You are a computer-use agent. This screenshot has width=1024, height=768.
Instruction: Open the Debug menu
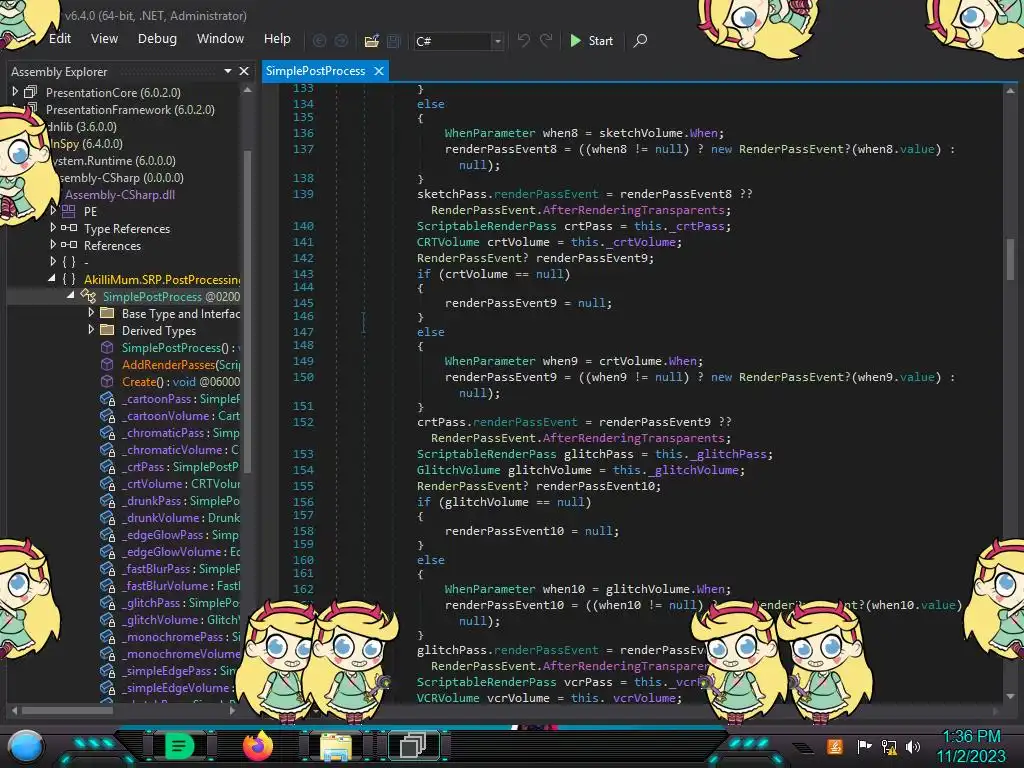pos(157,39)
